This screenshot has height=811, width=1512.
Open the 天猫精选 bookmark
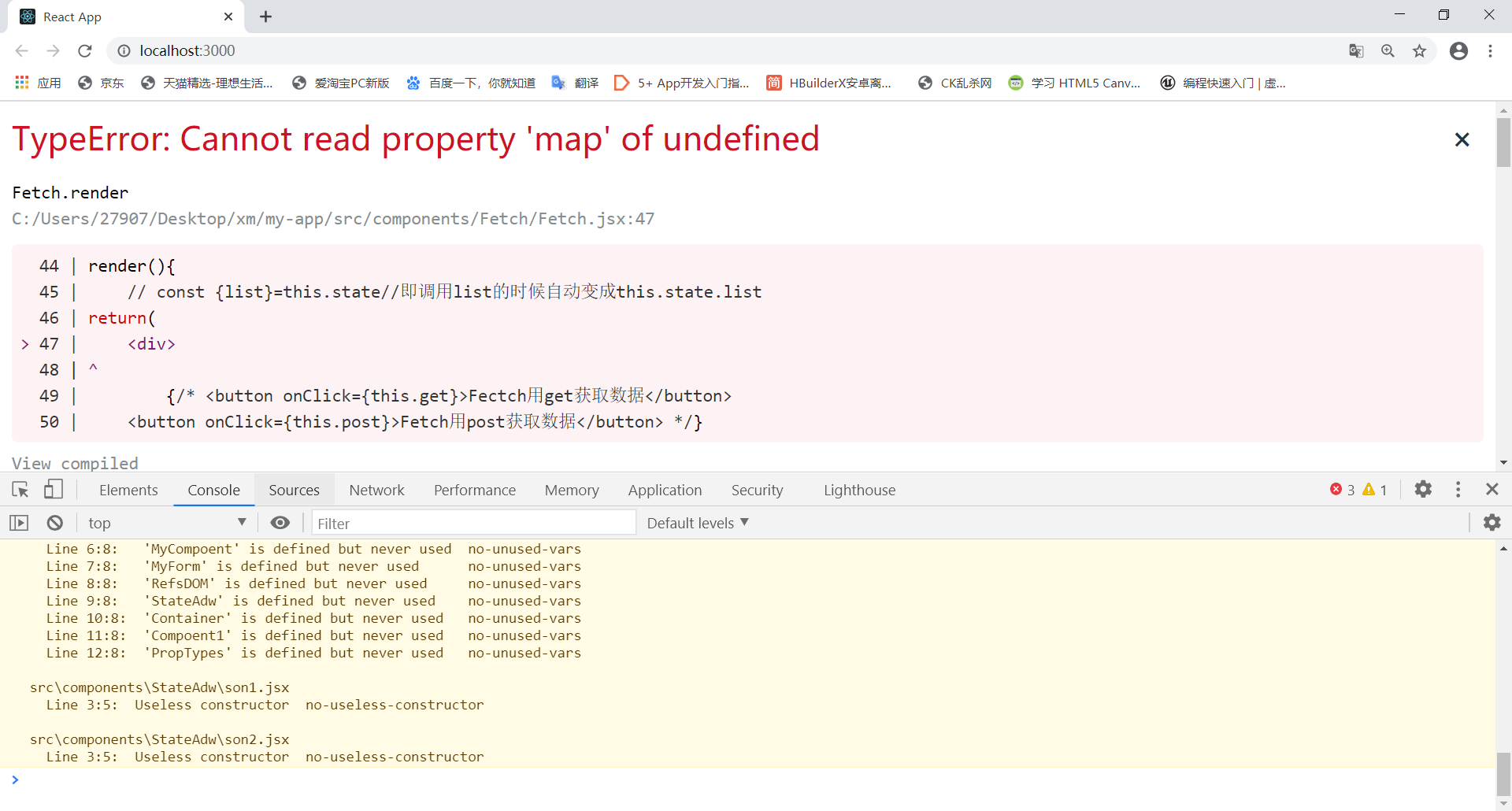(x=207, y=83)
